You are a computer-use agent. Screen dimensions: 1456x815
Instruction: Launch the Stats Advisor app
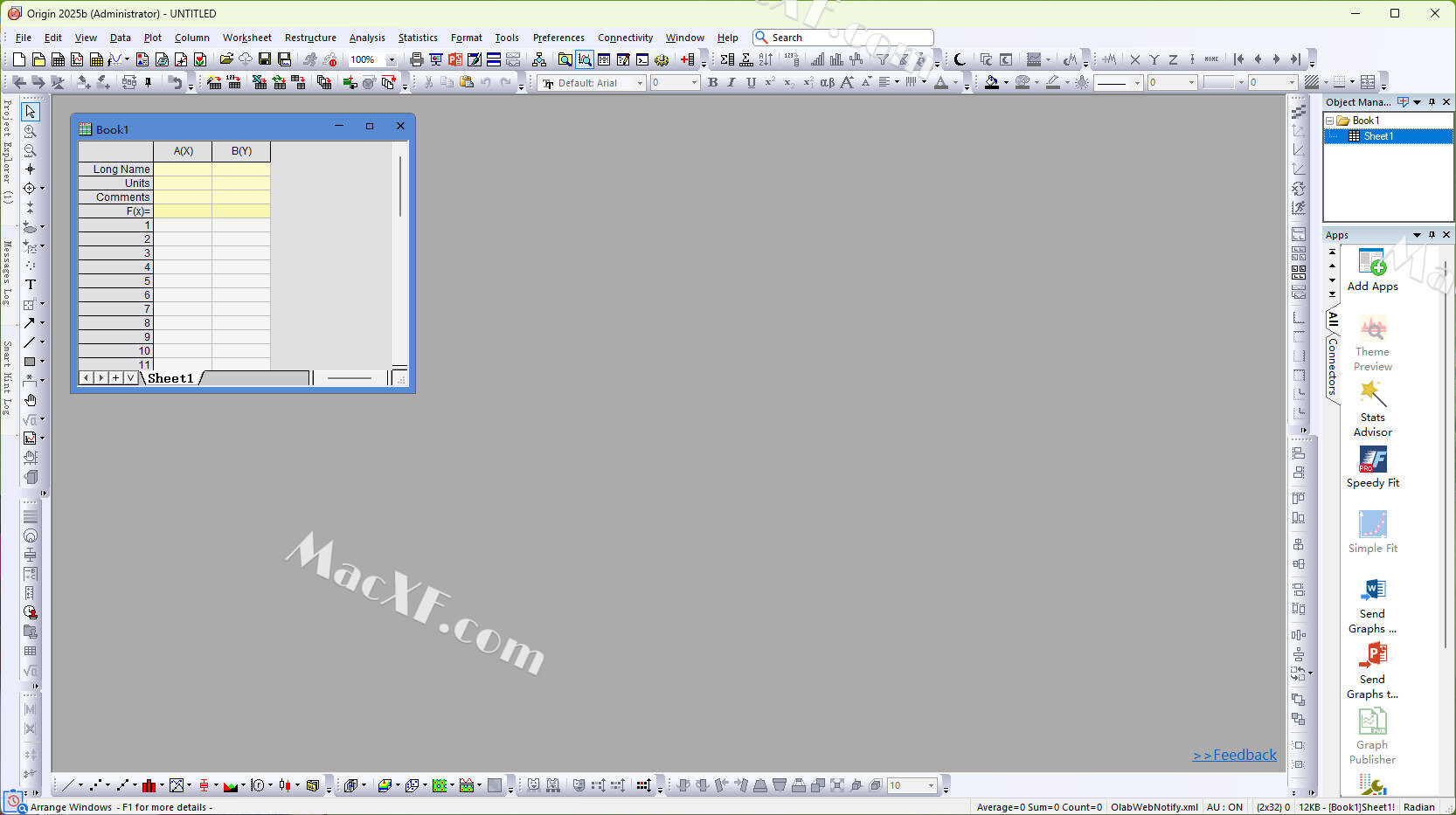pyautogui.click(x=1373, y=409)
